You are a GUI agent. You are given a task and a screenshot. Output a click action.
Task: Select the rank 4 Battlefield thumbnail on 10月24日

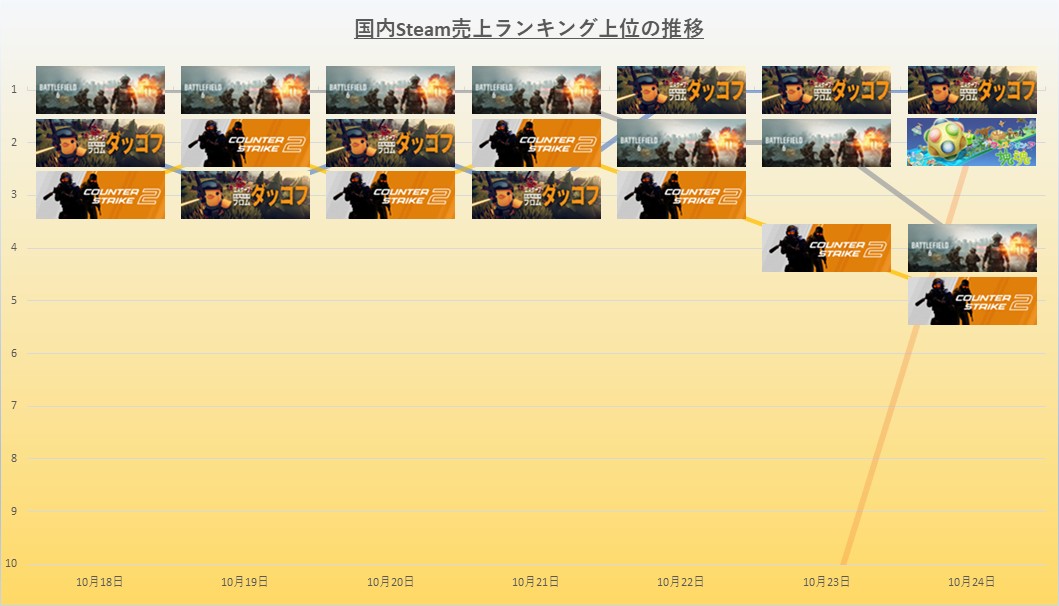(971, 248)
